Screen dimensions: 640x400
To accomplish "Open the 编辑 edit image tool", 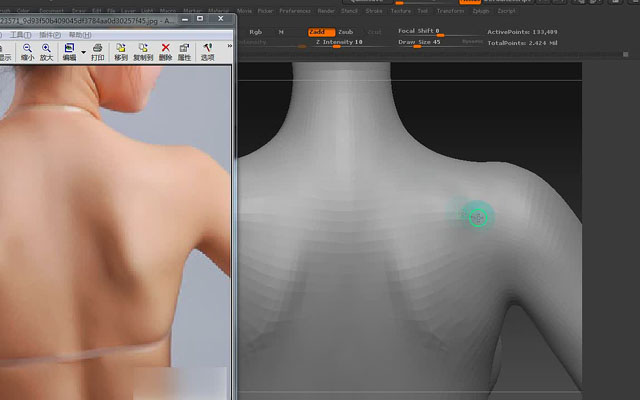I will pos(69,52).
